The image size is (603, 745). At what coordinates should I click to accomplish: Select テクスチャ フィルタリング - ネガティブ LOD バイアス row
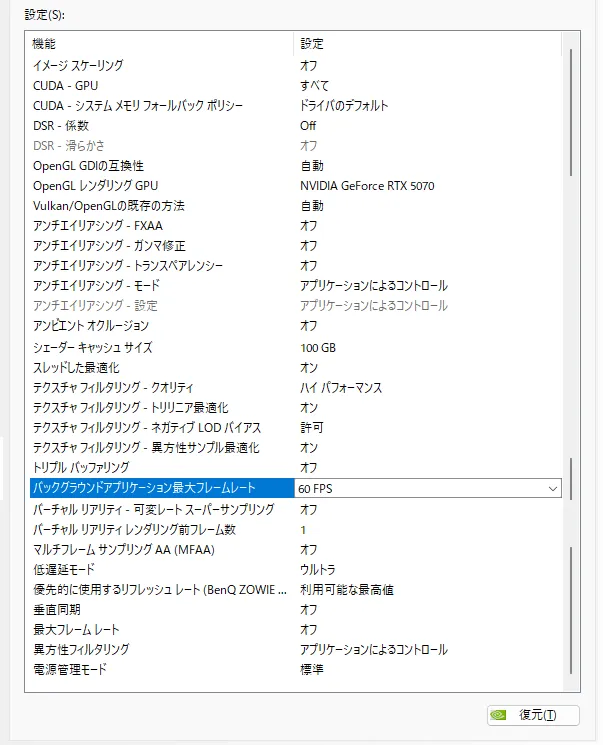[296, 428]
